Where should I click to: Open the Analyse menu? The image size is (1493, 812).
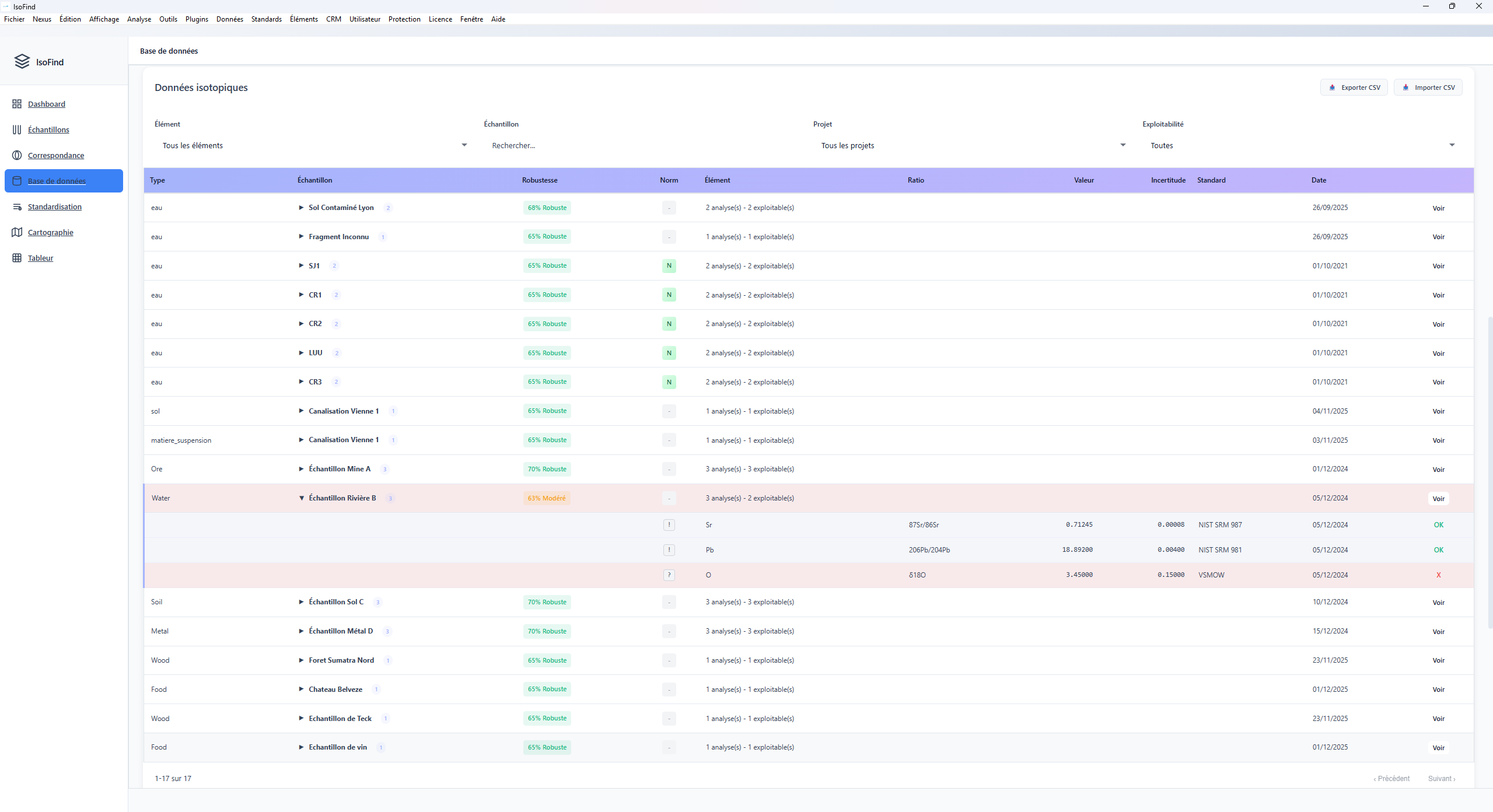(138, 19)
